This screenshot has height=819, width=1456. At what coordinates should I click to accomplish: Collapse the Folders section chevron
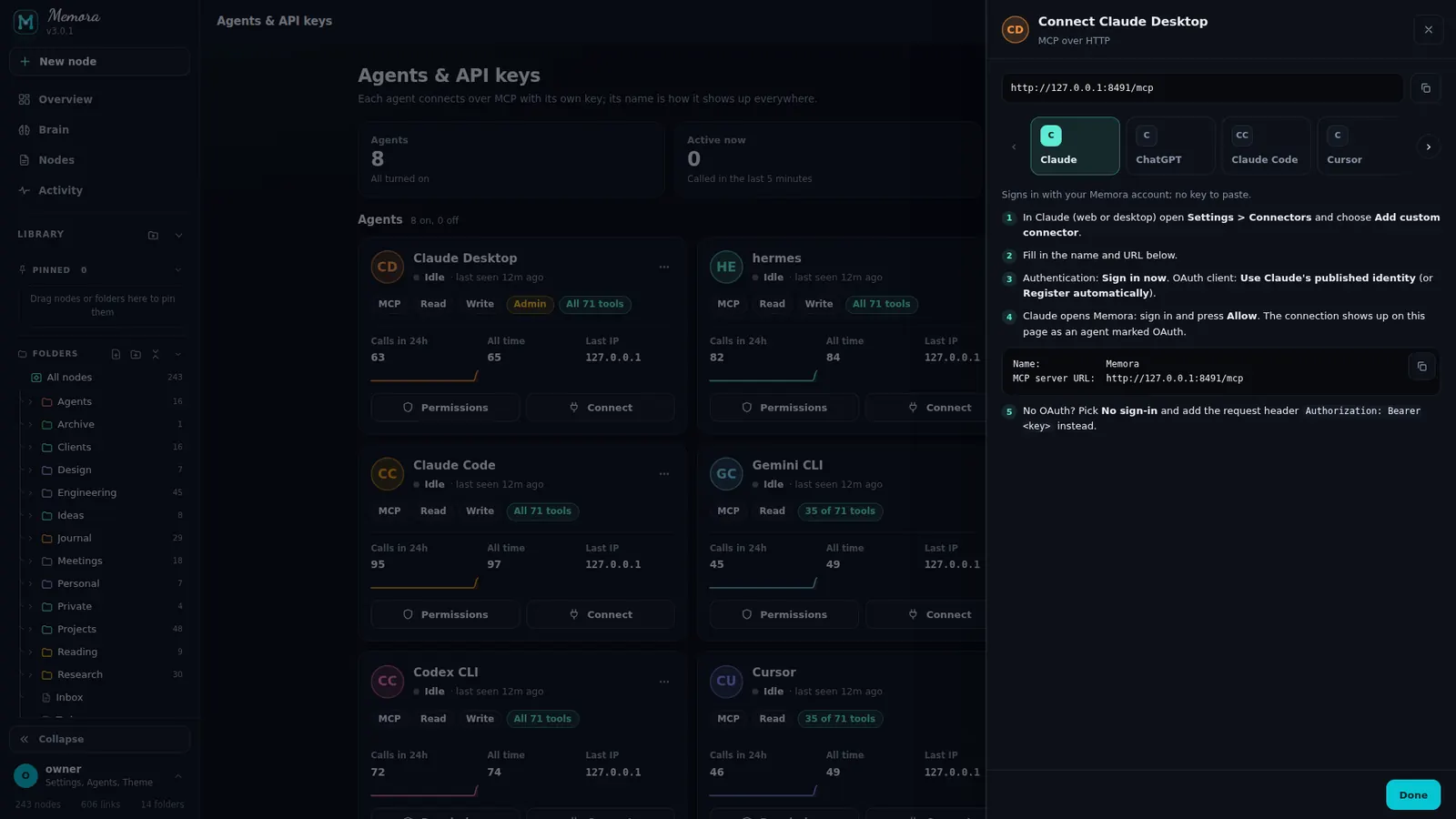coord(178,354)
